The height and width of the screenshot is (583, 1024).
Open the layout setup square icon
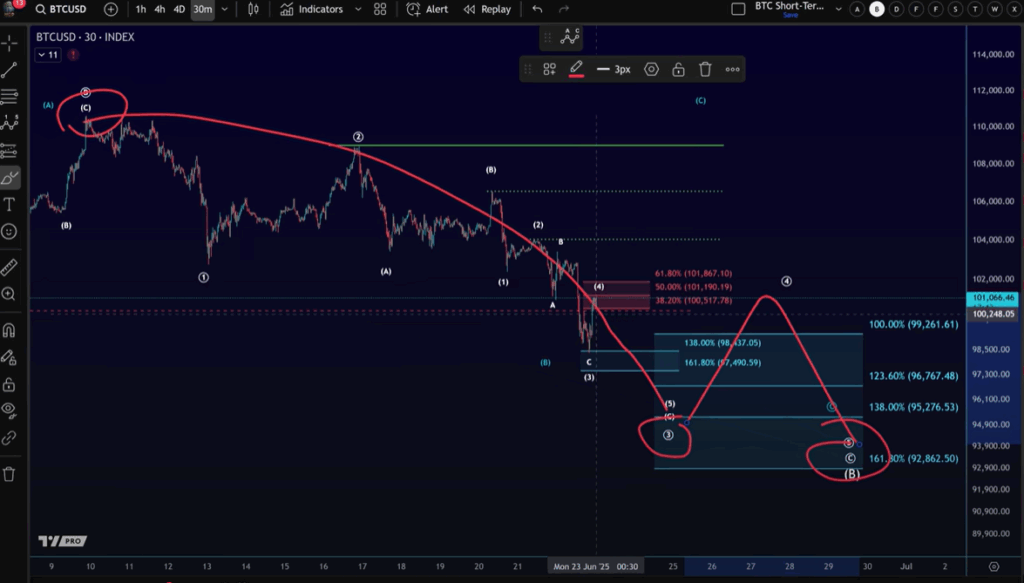click(x=738, y=9)
